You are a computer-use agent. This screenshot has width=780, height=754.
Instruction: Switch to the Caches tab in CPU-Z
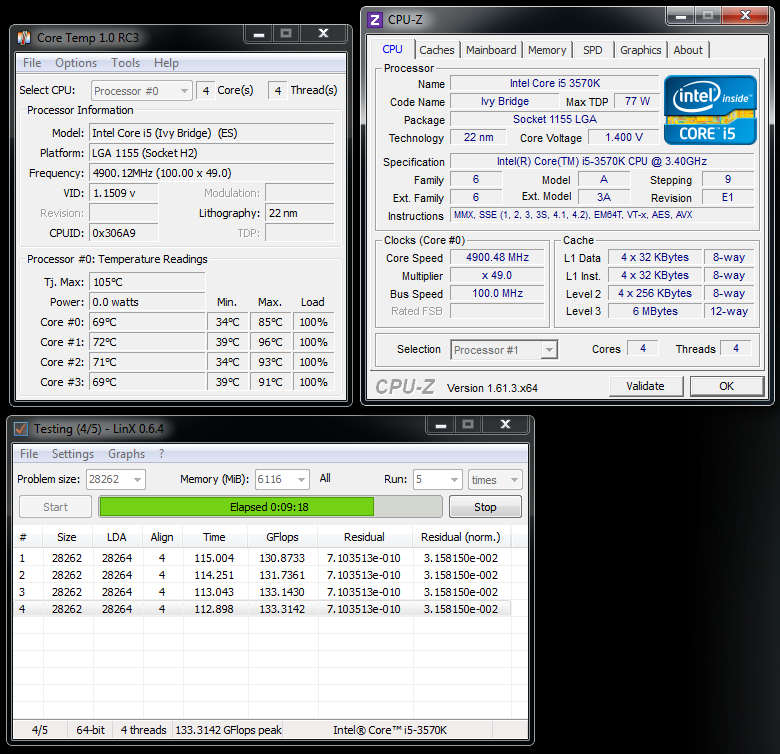437,50
